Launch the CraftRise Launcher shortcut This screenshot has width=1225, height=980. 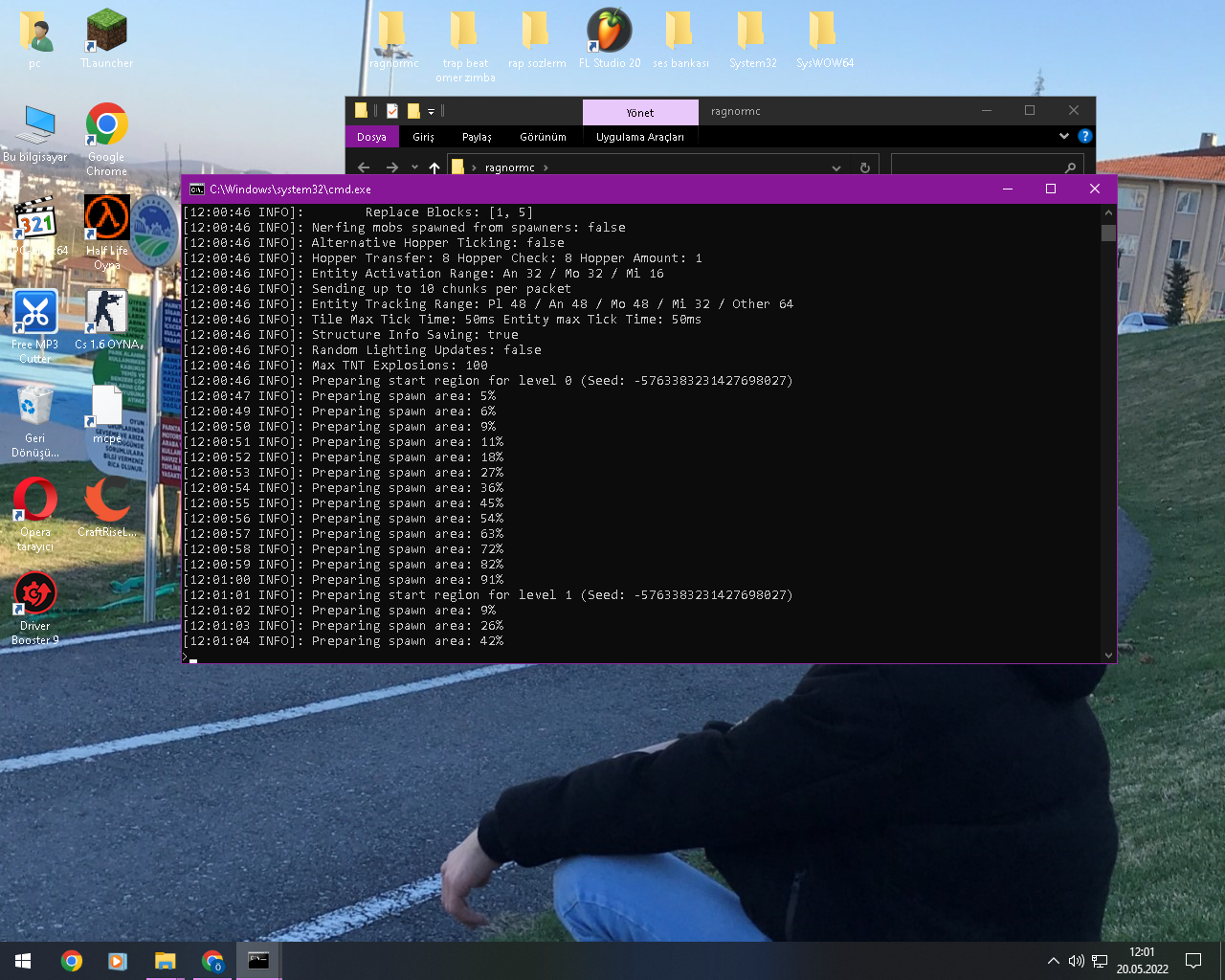coord(106,507)
